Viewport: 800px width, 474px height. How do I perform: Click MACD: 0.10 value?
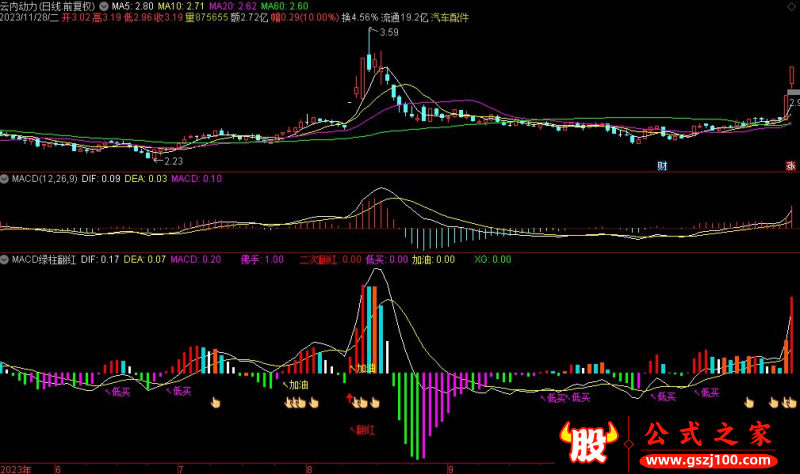click(x=196, y=179)
